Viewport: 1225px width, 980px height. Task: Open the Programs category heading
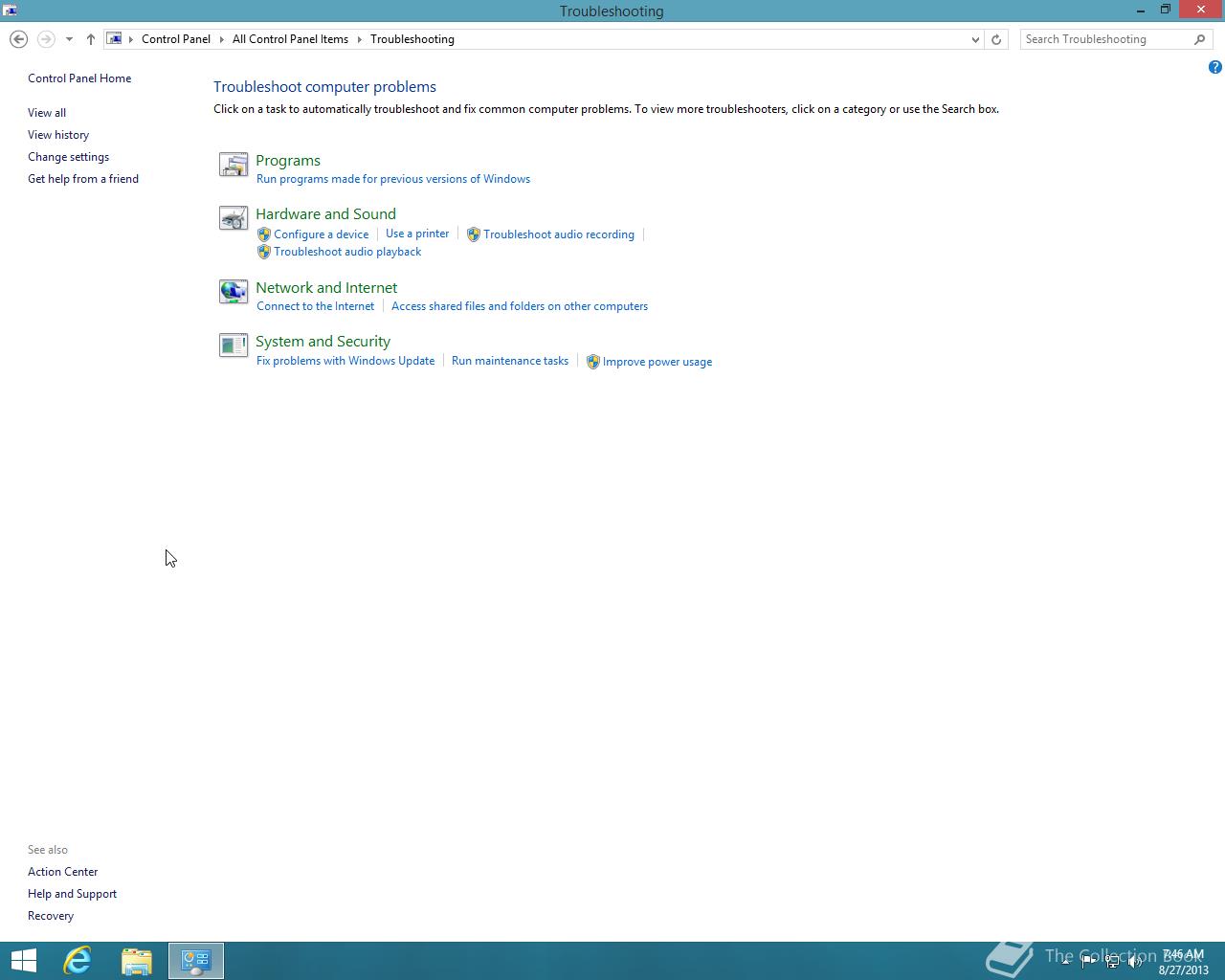pos(288,161)
